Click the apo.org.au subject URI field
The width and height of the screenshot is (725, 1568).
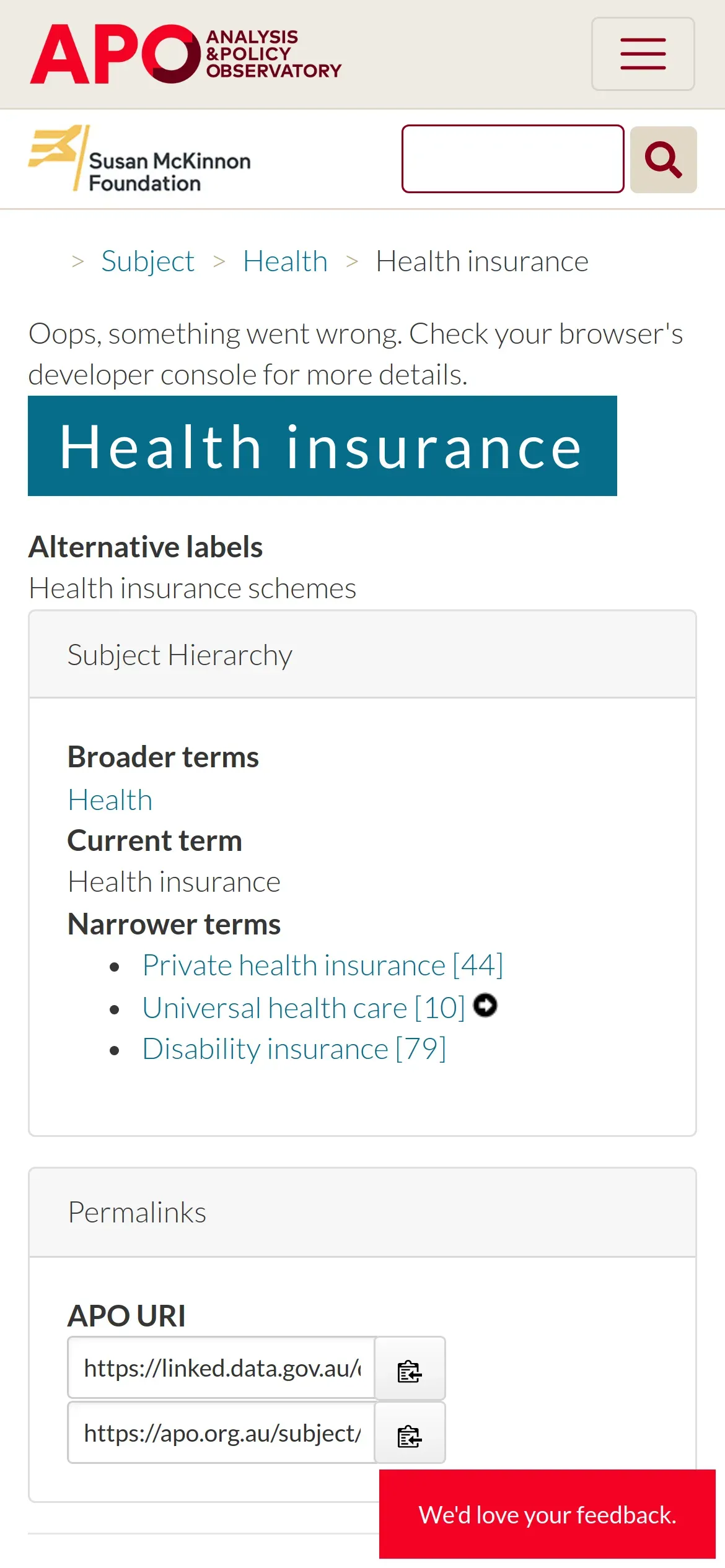221,1434
